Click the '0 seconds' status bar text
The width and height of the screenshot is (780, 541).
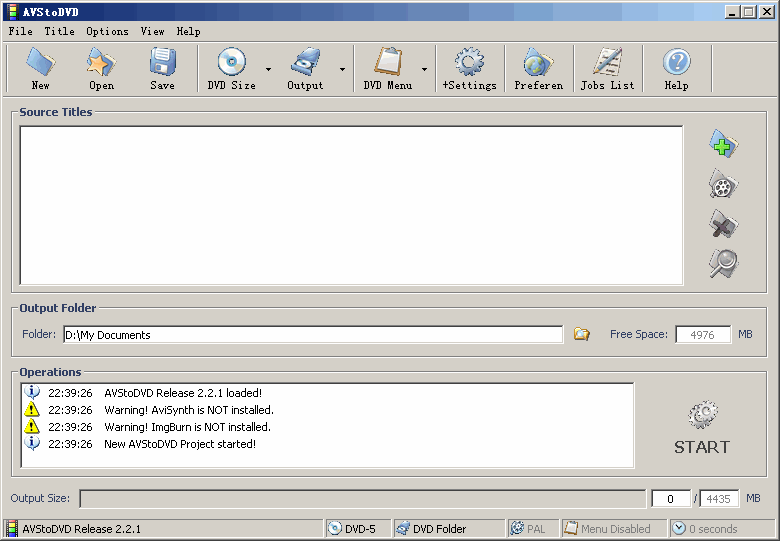click(x=713, y=529)
